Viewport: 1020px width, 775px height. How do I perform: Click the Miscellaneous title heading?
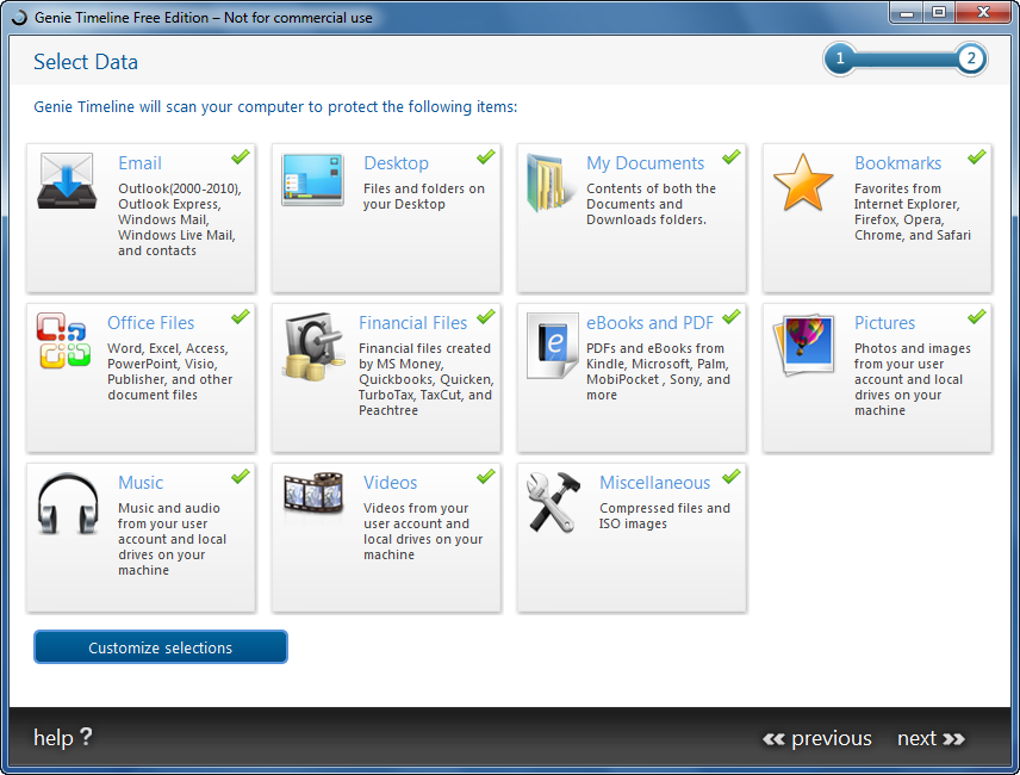(x=655, y=482)
